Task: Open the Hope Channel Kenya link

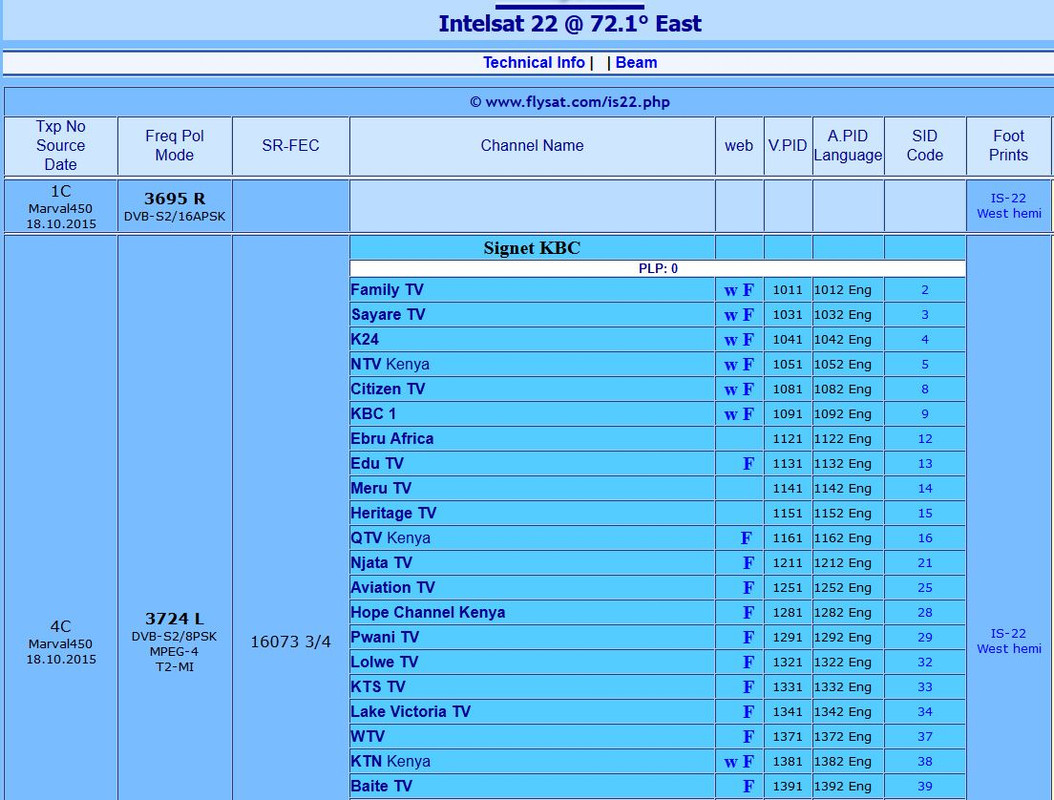Action: (x=428, y=613)
